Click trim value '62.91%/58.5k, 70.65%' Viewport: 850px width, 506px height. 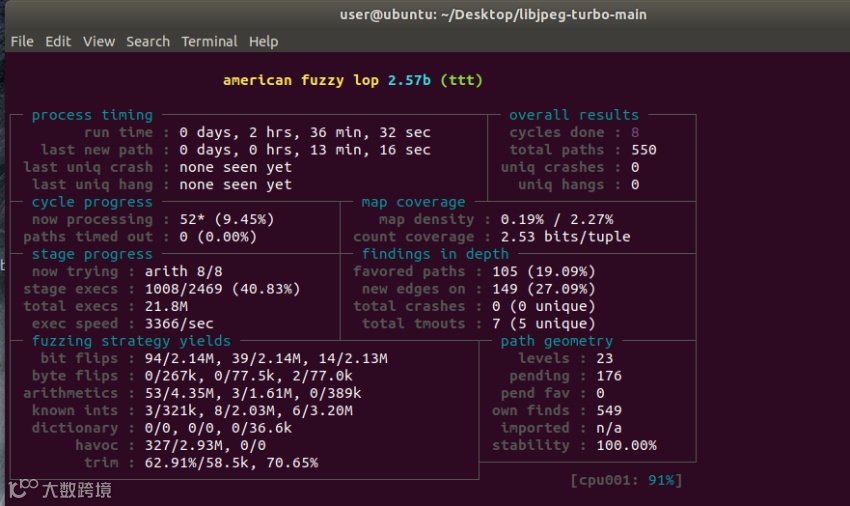(231, 463)
